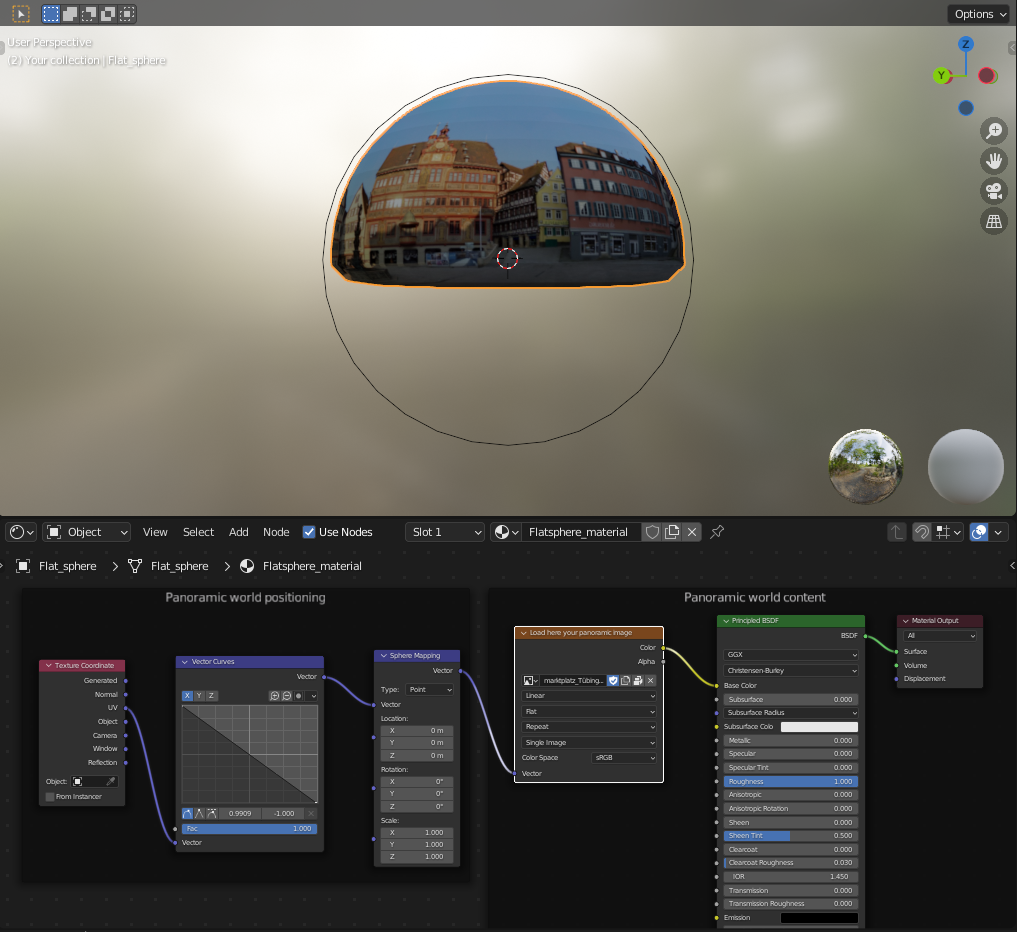Unlink the Flatsphere_material with the X button
1017x932 pixels.
(692, 532)
